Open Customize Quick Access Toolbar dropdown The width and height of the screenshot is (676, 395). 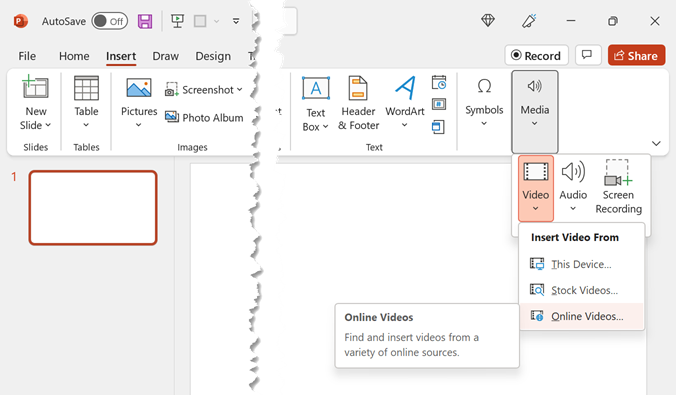click(236, 21)
